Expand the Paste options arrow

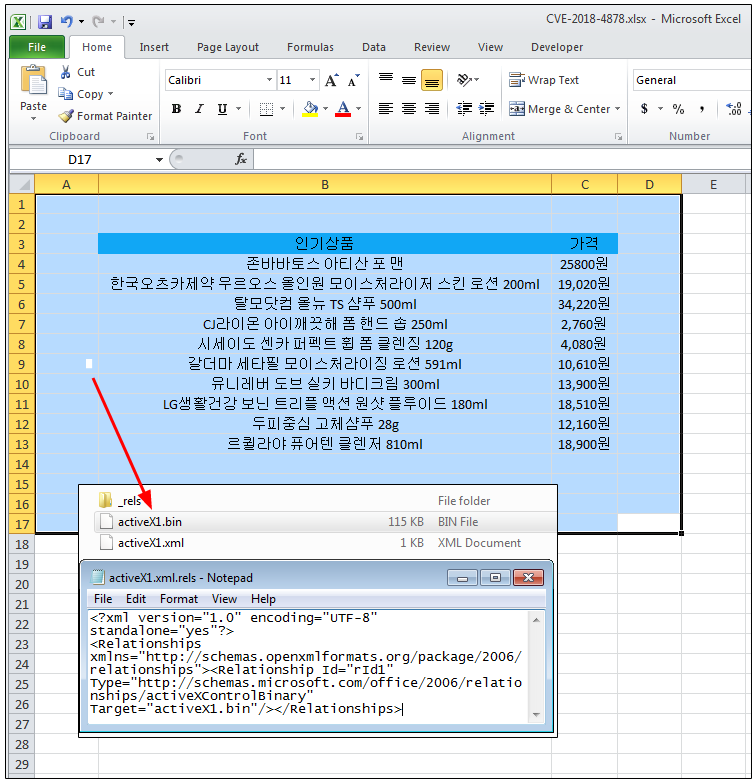pos(33,119)
